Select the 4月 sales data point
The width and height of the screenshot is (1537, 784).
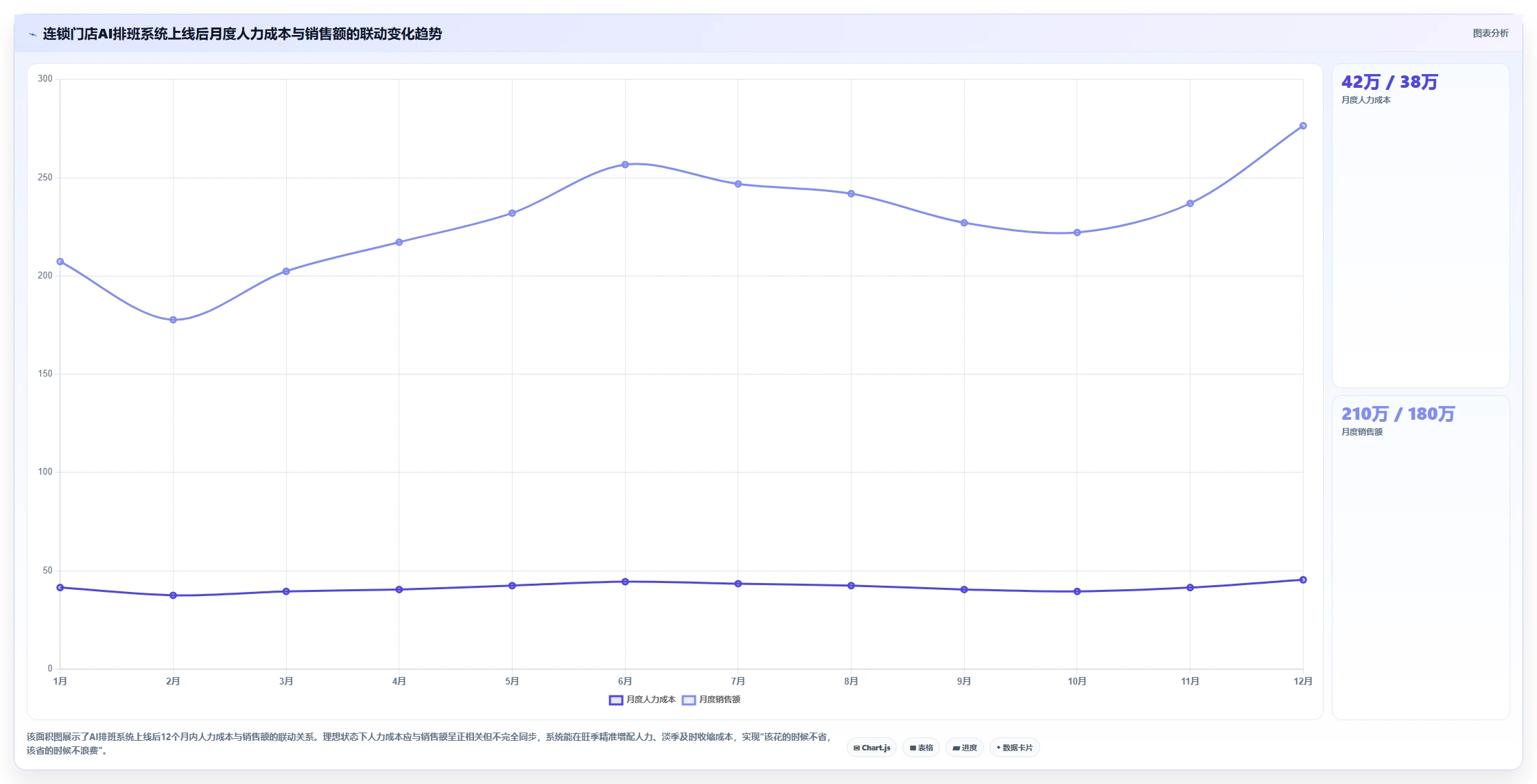coord(399,242)
